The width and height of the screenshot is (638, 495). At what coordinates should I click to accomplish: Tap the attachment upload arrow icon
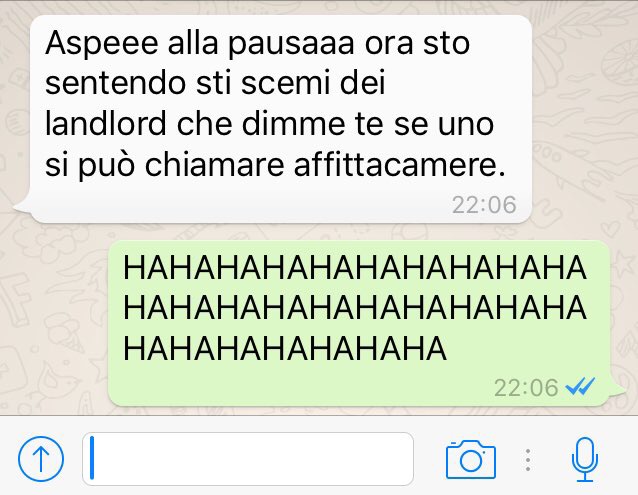tap(41, 459)
